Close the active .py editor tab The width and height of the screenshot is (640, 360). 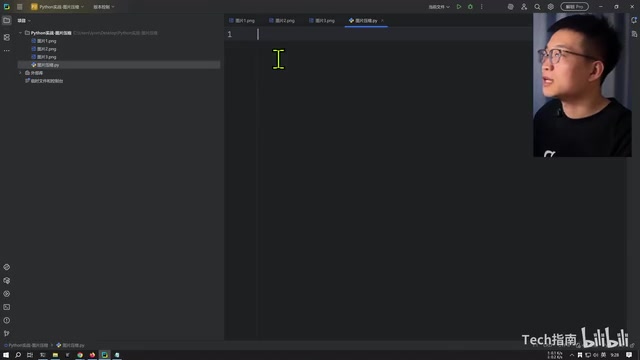click(382, 20)
